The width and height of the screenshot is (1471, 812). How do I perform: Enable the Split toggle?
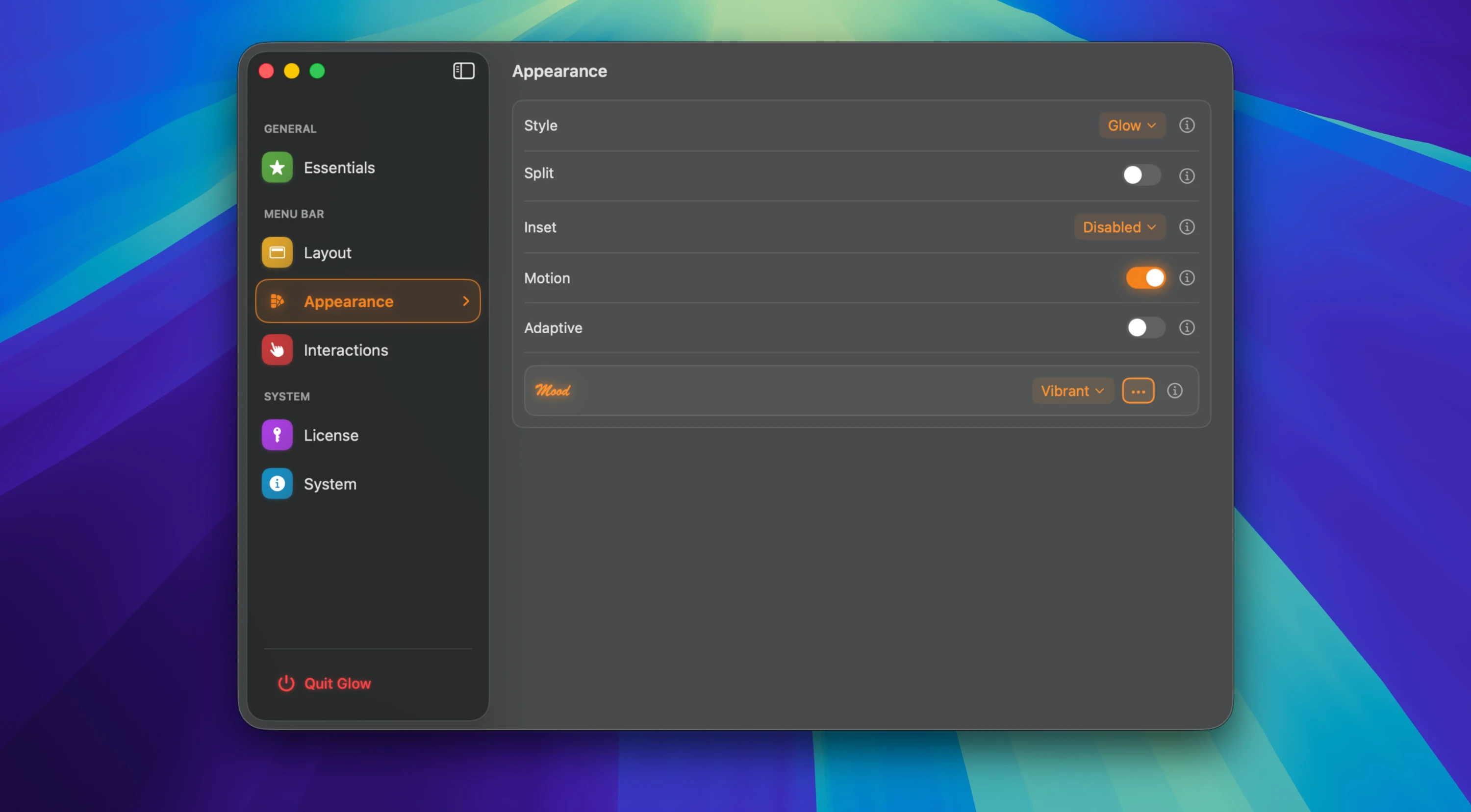coord(1141,175)
